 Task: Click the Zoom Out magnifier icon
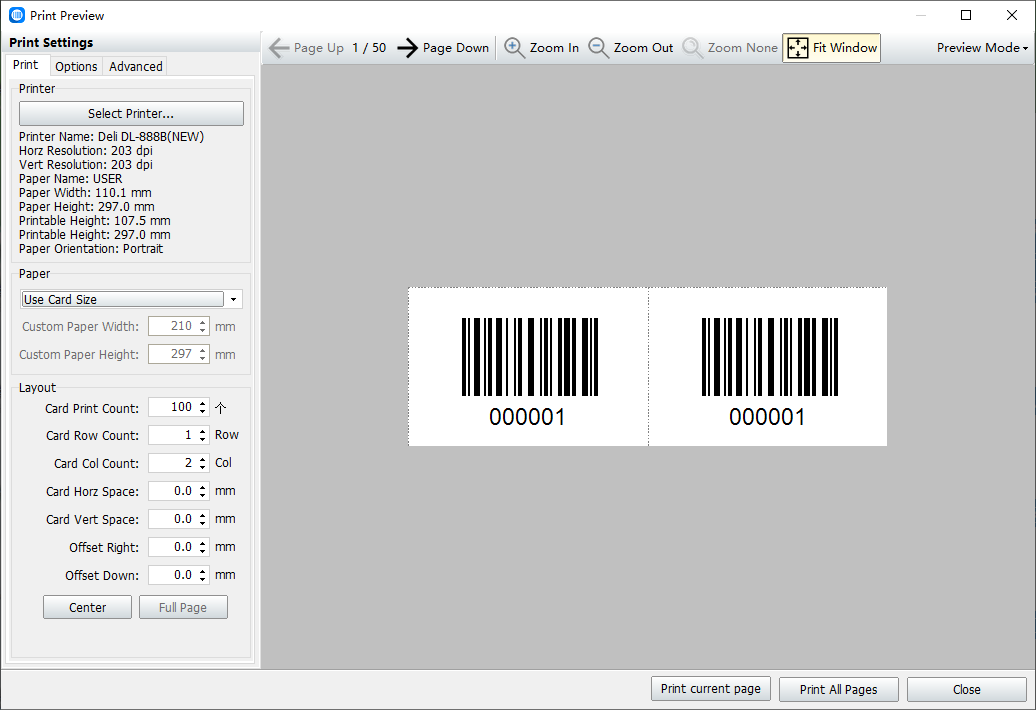[x=599, y=48]
